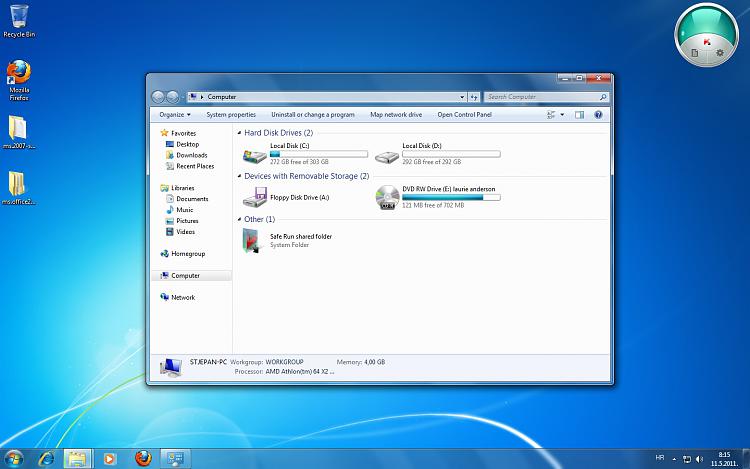Open the Windows Start orb
Image resolution: width=750 pixels, height=469 pixels.
click(x=13, y=459)
